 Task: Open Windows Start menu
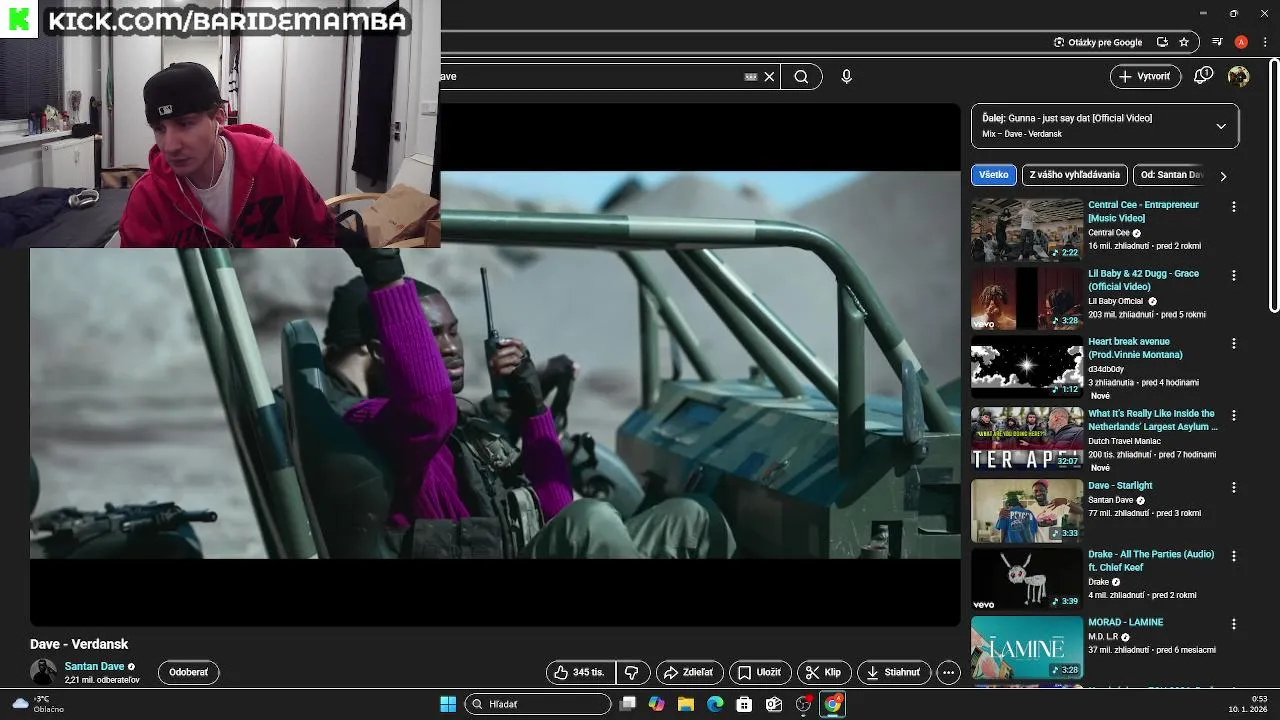[x=448, y=704]
